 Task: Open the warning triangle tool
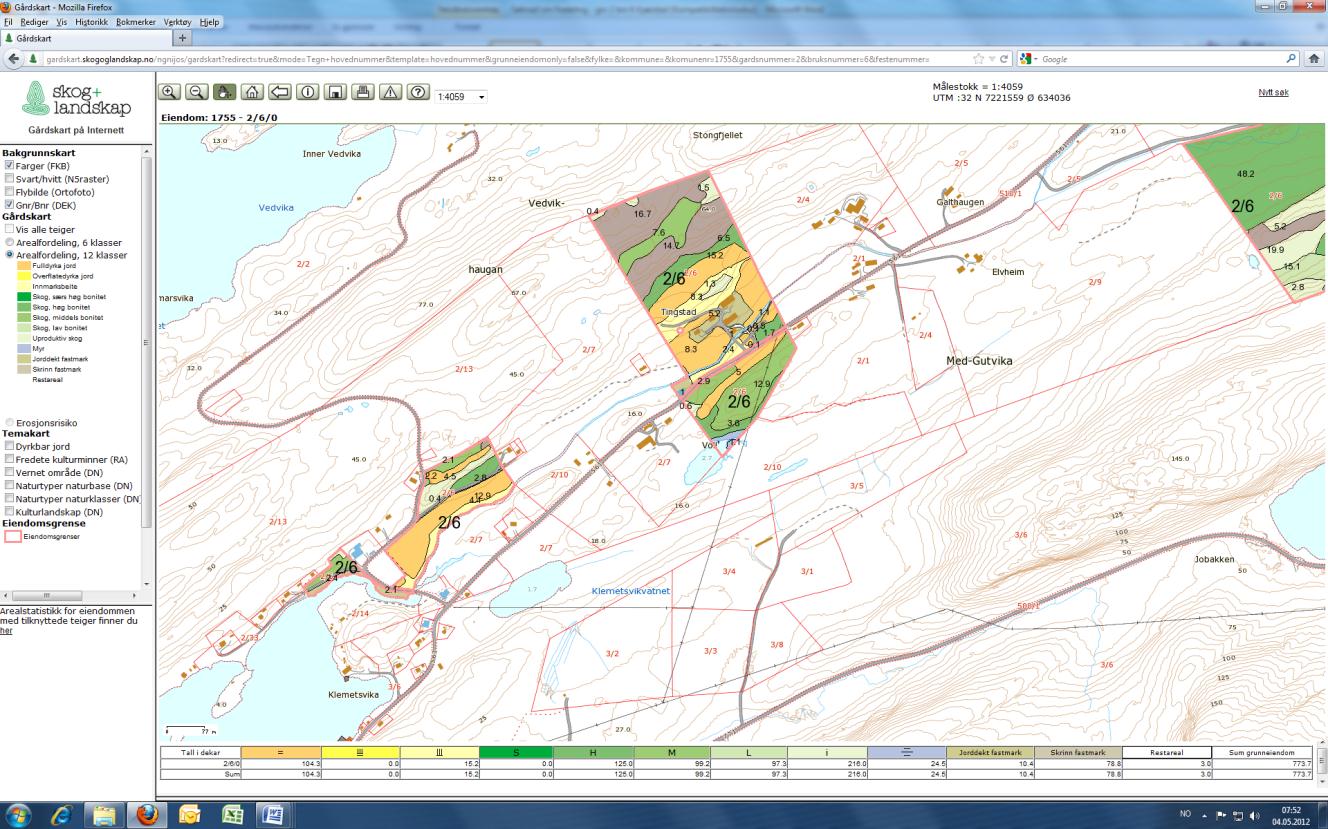pos(390,93)
